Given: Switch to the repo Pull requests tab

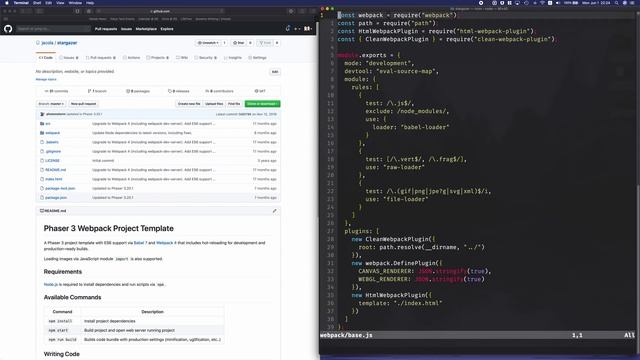Looking at the screenshot, I should [x=101, y=58].
